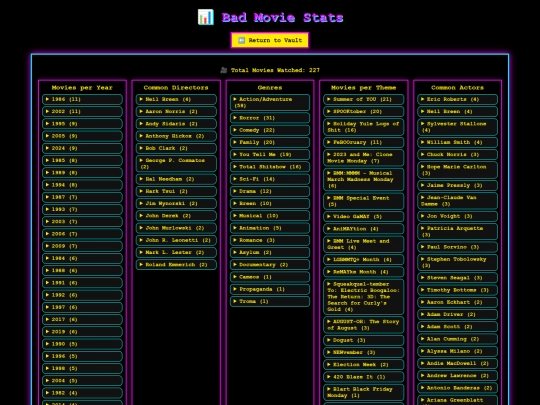Open the Aaron Norris (2) director row
This screenshot has height=405, width=540.
click(x=176, y=112)
